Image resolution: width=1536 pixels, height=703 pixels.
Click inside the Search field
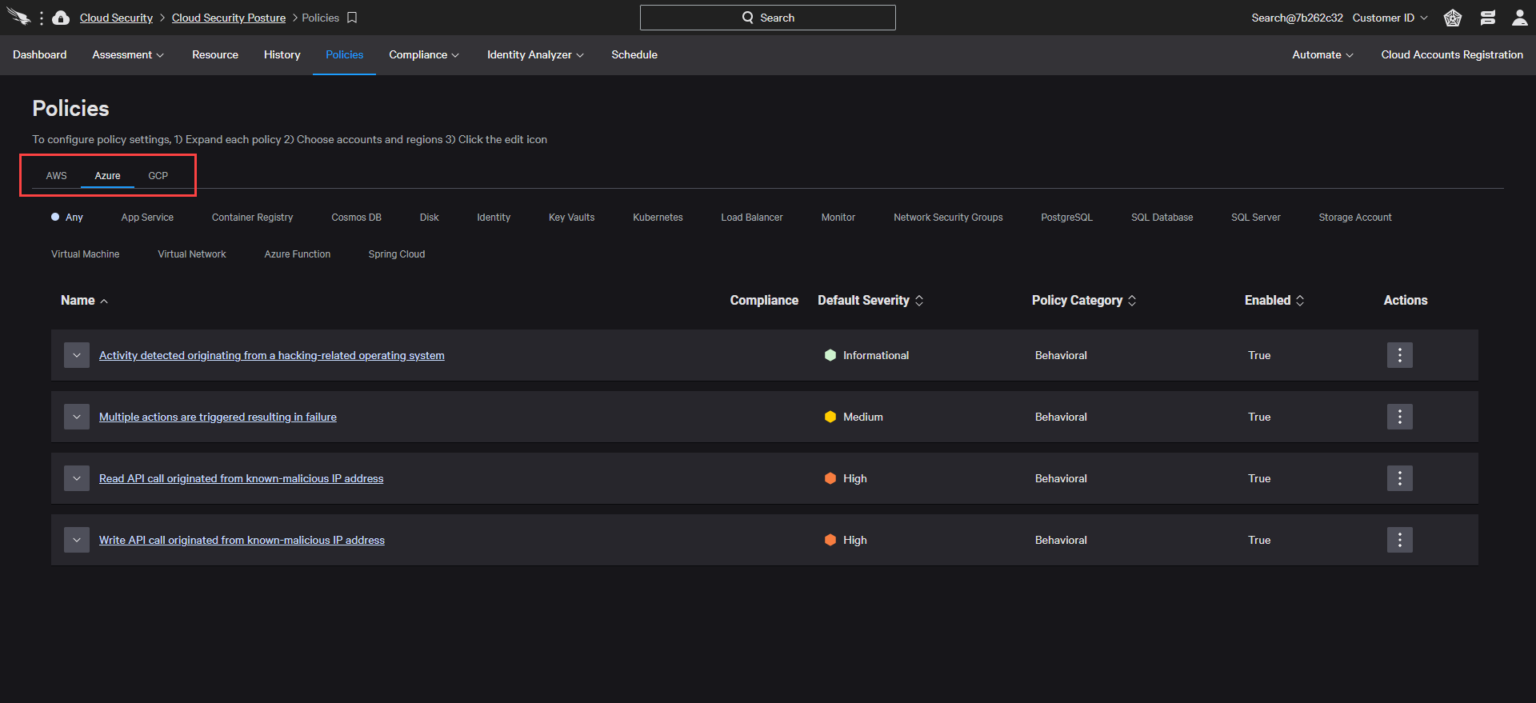coord(767,17)
